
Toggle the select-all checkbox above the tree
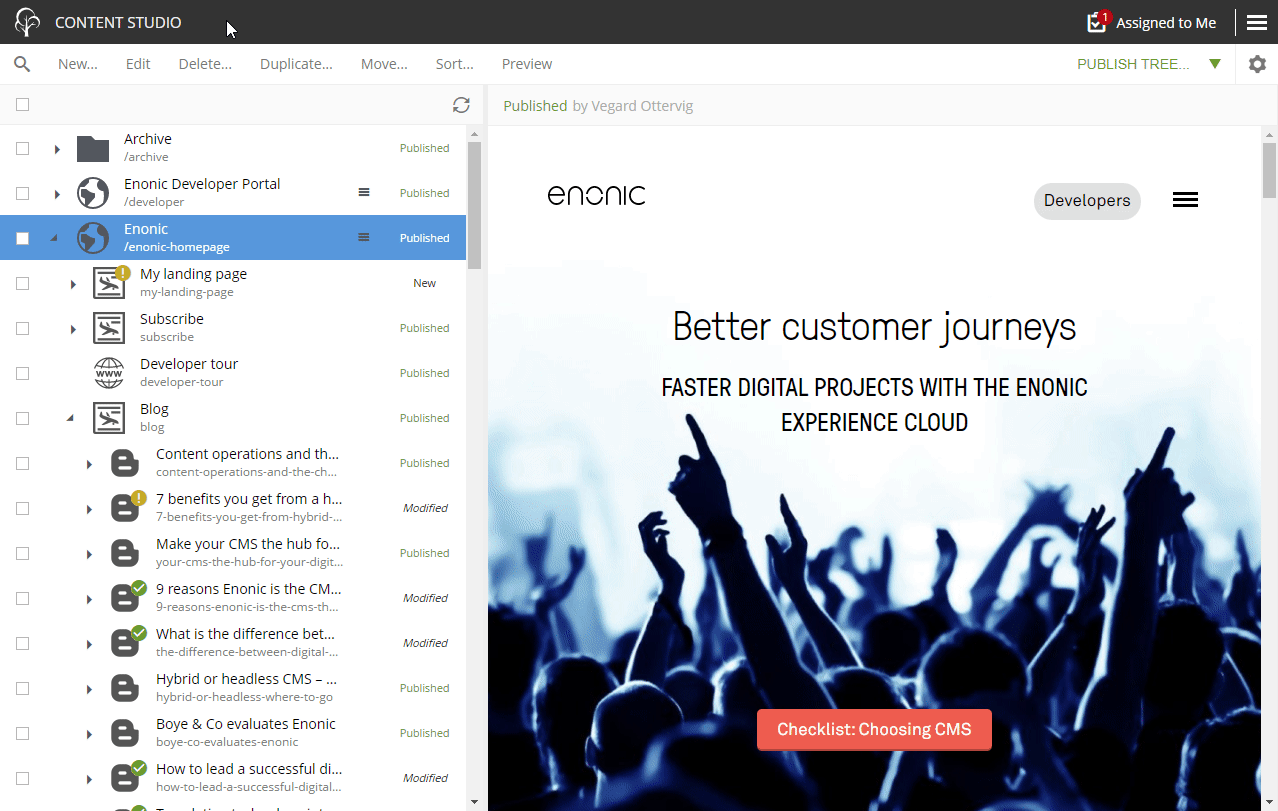[x=23, y=105]
